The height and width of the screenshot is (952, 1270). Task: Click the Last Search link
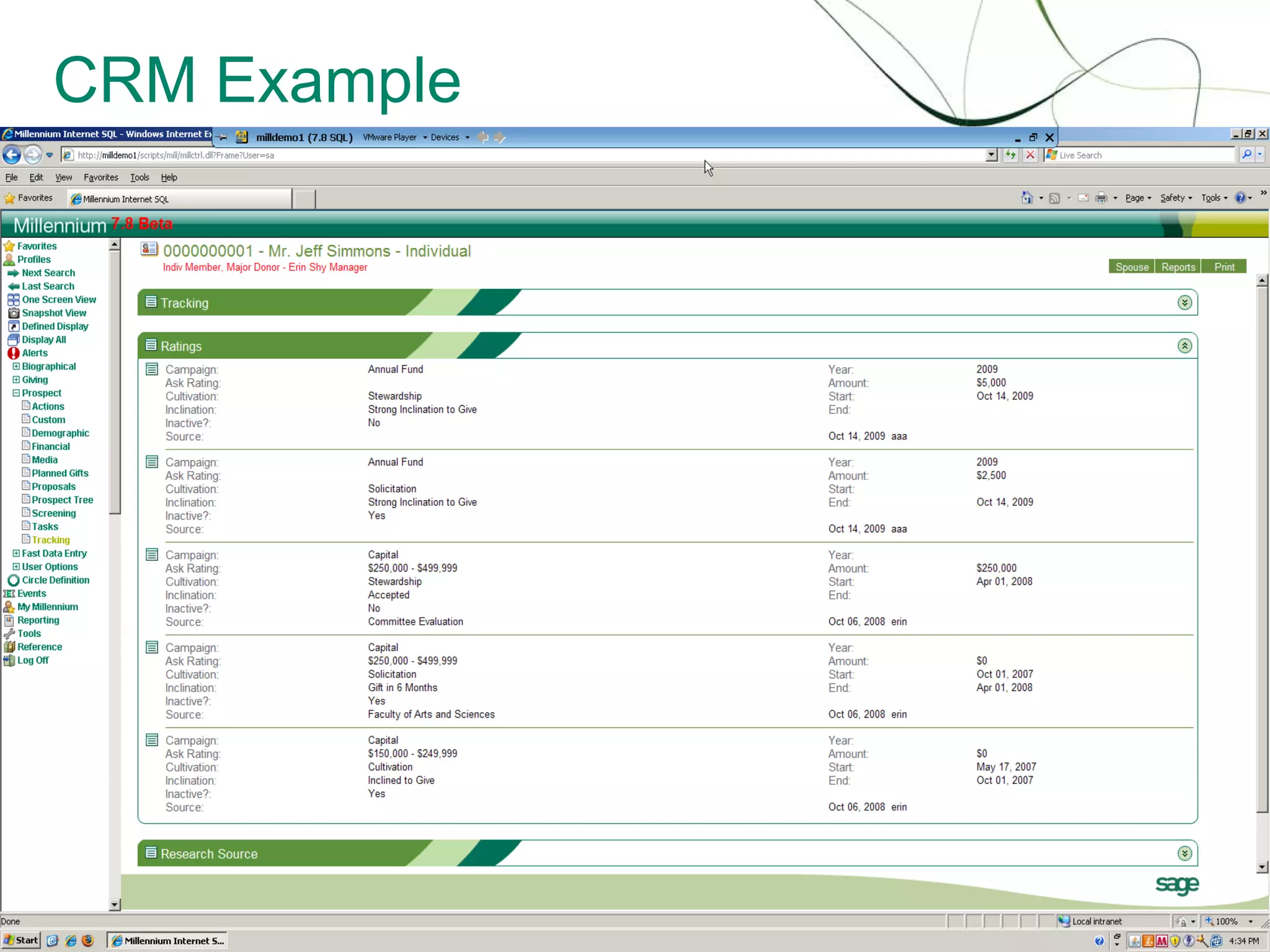[x=48, y=286]
